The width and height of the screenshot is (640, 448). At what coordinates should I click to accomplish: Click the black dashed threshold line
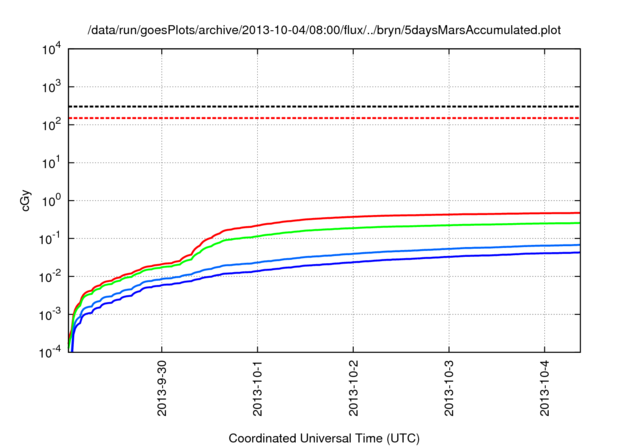324,106
